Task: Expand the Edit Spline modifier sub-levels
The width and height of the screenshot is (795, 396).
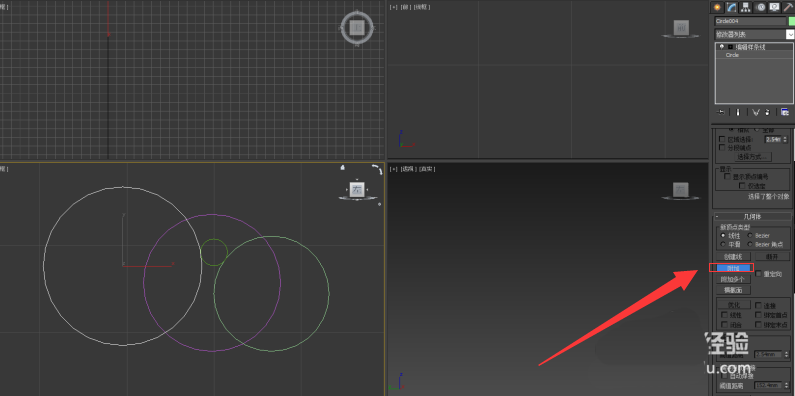Action: [x=730, y=47]
